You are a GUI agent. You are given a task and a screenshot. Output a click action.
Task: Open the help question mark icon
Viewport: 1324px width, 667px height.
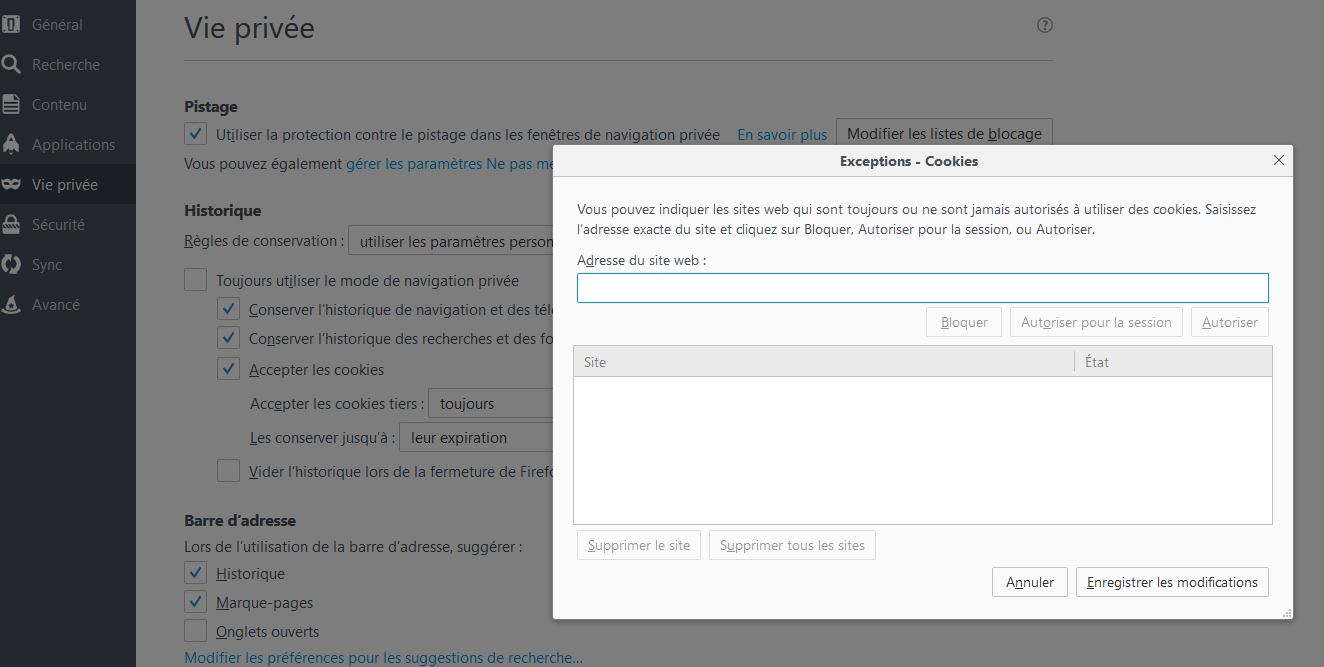(x=1045, y=25)
